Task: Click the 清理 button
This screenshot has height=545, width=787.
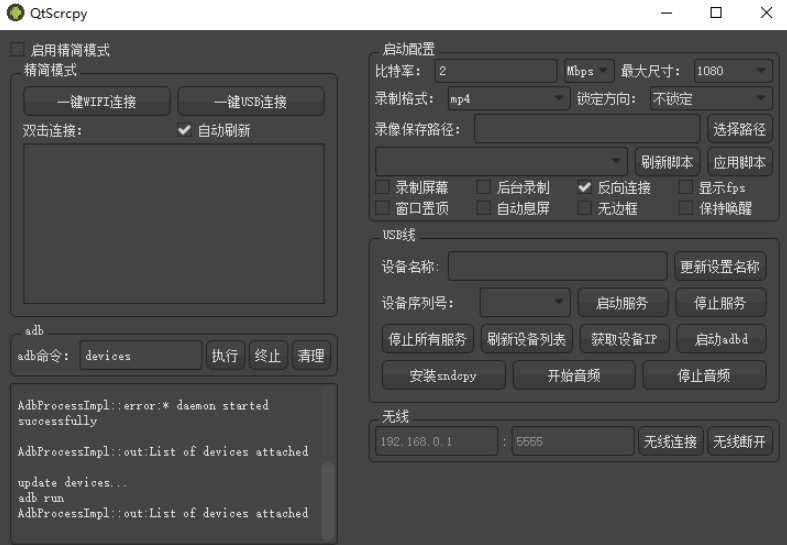Action: click(311, 355)
